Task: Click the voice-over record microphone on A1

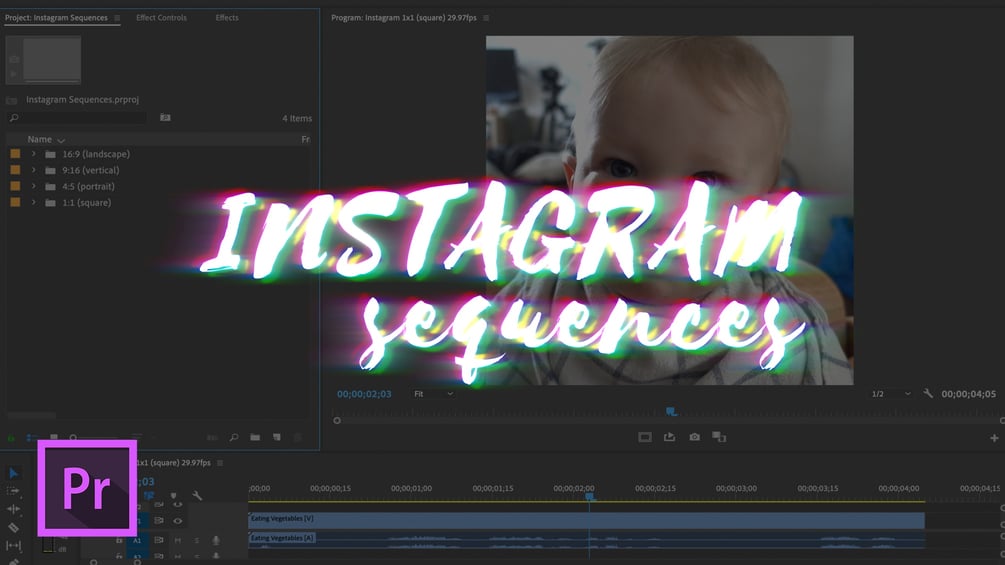Action: point(216,541)
